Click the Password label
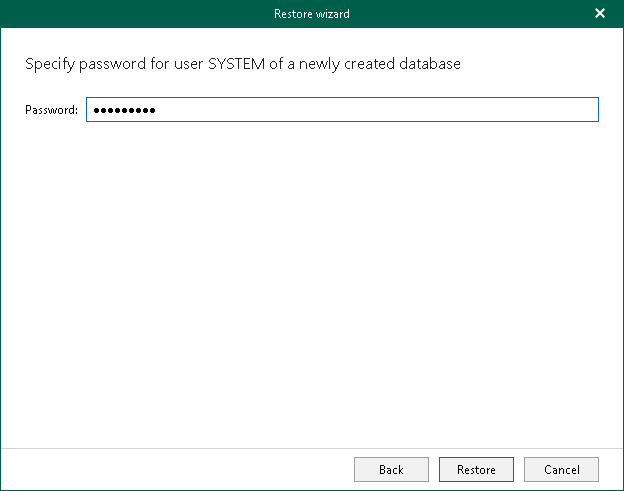Screen dimensions: 624x491 (x=51, y=110)
